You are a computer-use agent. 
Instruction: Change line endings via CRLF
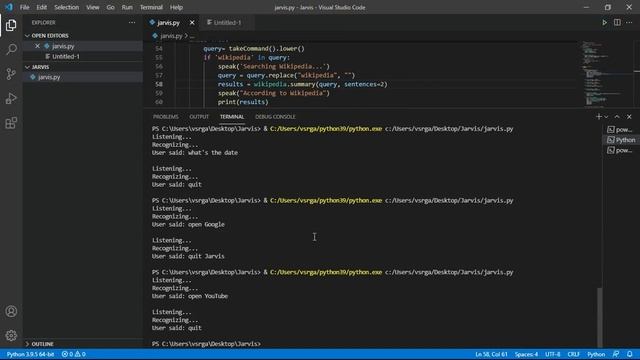point(573,354)
